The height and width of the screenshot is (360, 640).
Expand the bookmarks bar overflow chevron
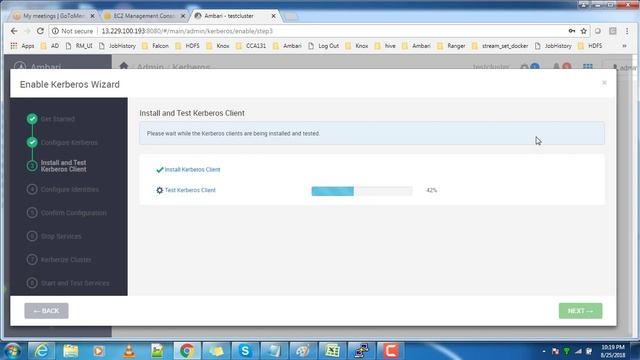point(624,46)
